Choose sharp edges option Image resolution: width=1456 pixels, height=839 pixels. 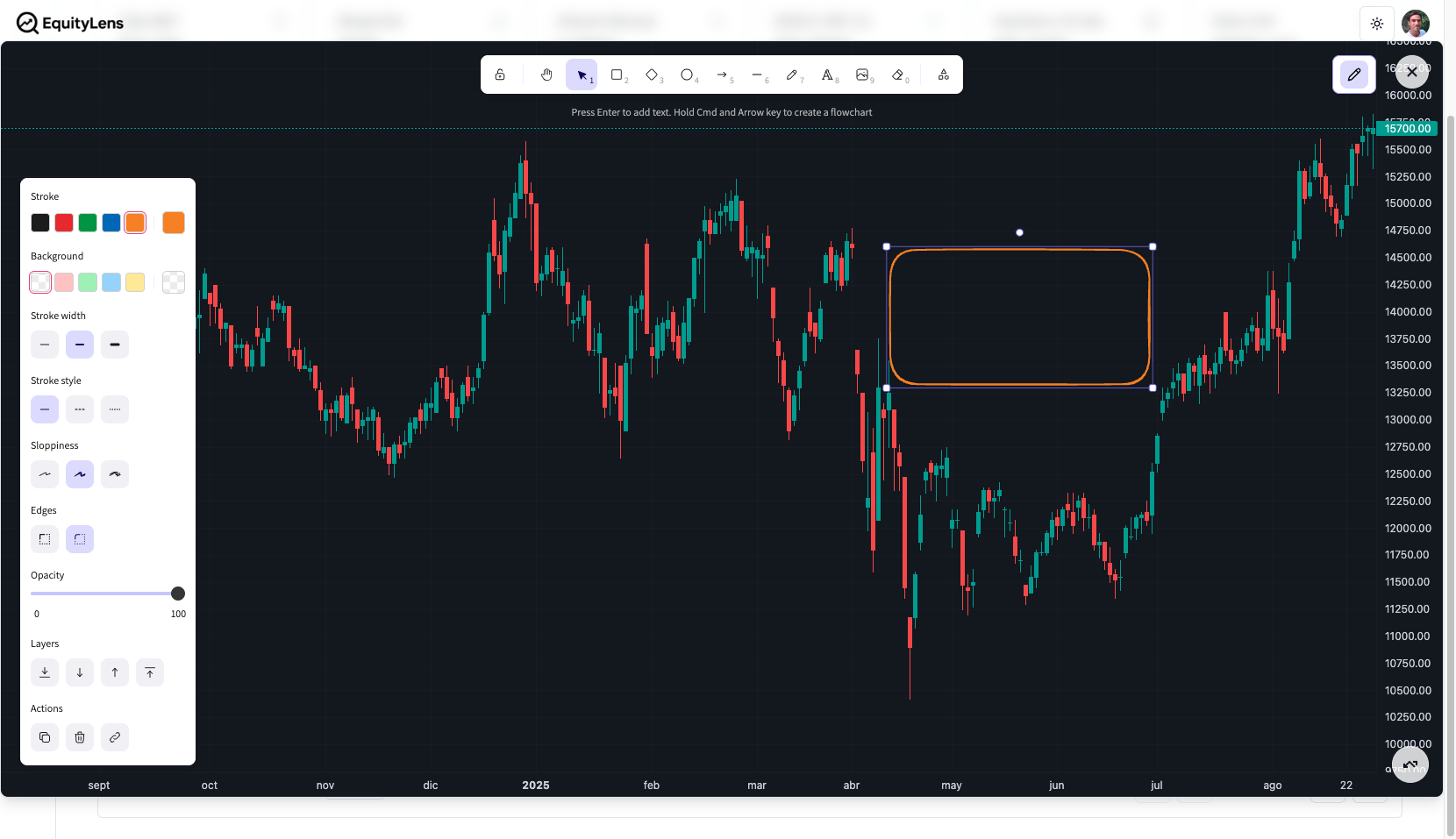(45, 539)
